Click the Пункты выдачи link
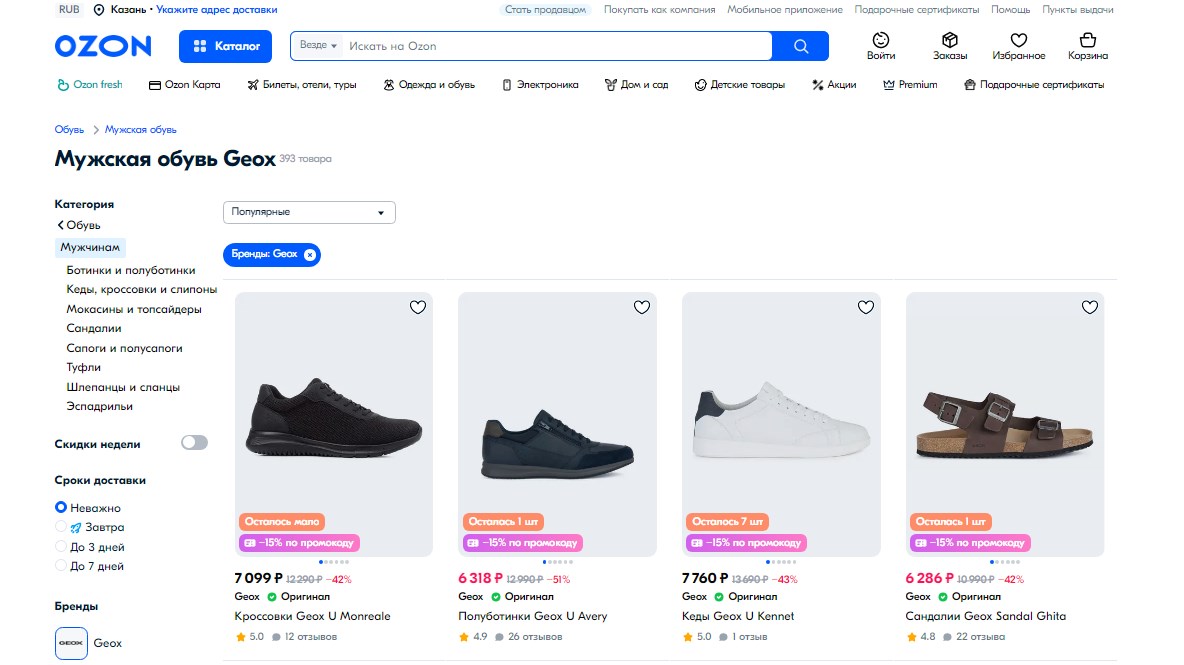1184x665 pixels. point(1078,10)
